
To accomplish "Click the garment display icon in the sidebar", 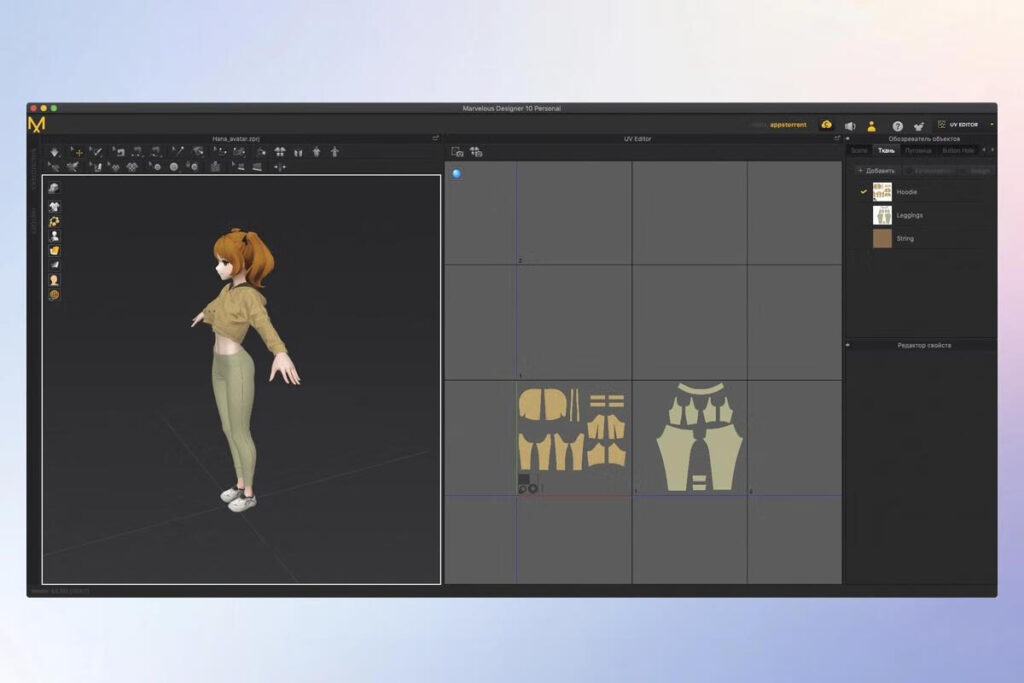I will pyautogui.click(x=54, y=206).
